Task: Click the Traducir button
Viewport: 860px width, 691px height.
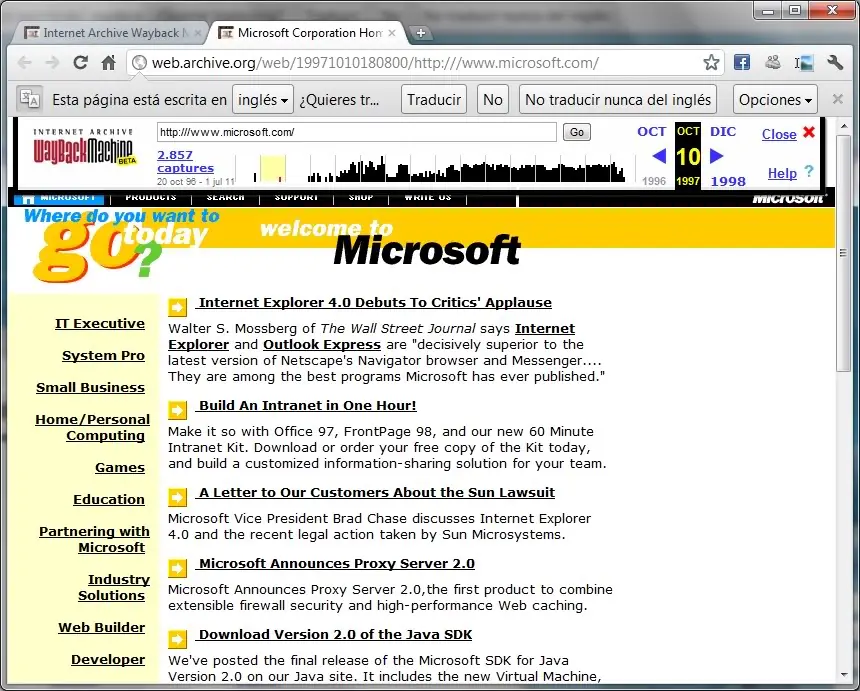Action: click(434, 99)
